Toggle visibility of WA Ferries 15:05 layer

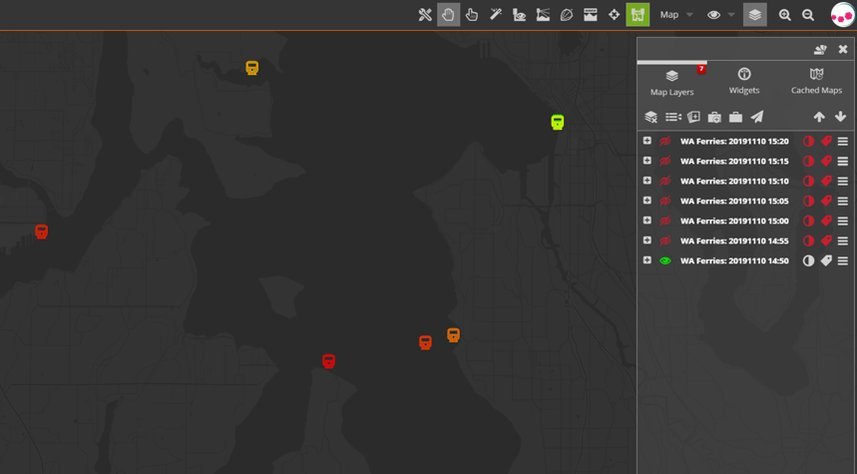click(665, 201)
